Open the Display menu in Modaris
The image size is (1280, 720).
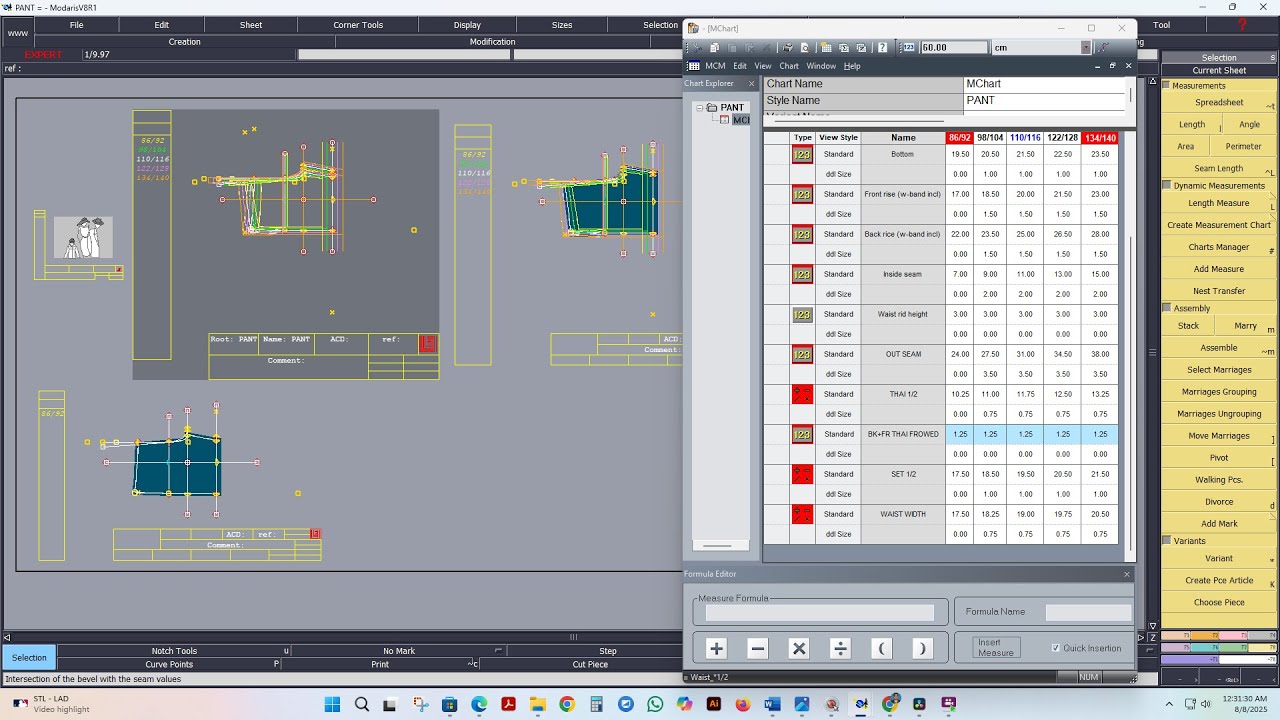[467, 25]
